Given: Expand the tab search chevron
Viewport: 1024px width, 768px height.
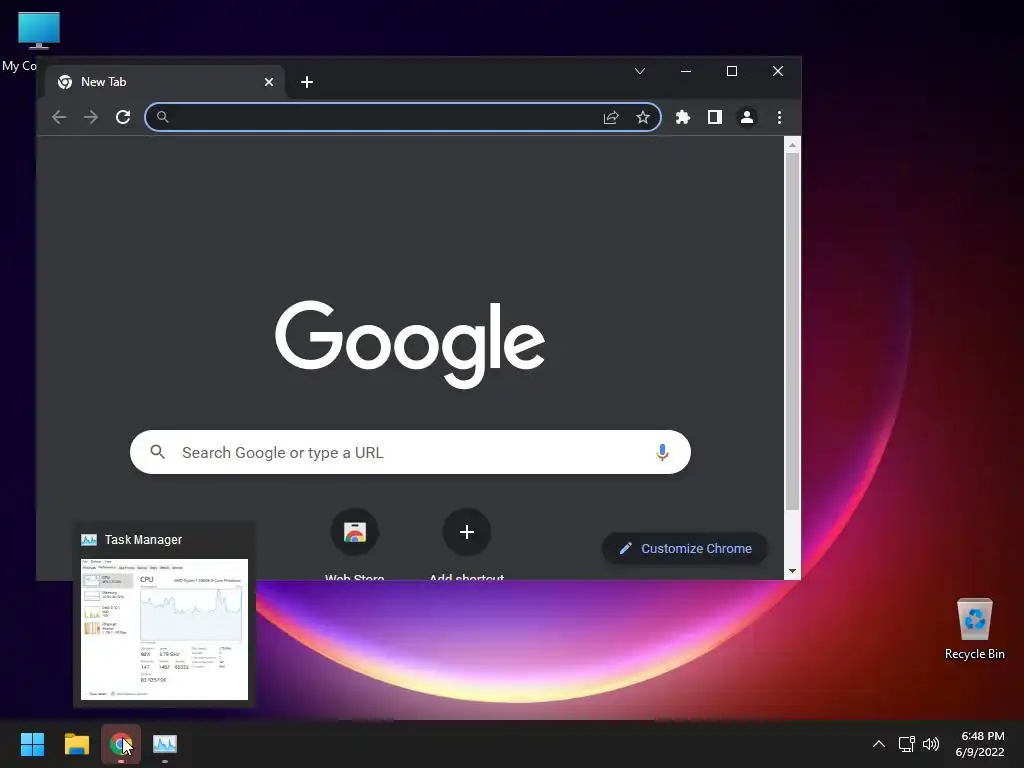Looking at the screenshot, I should [x=640, y=71].
